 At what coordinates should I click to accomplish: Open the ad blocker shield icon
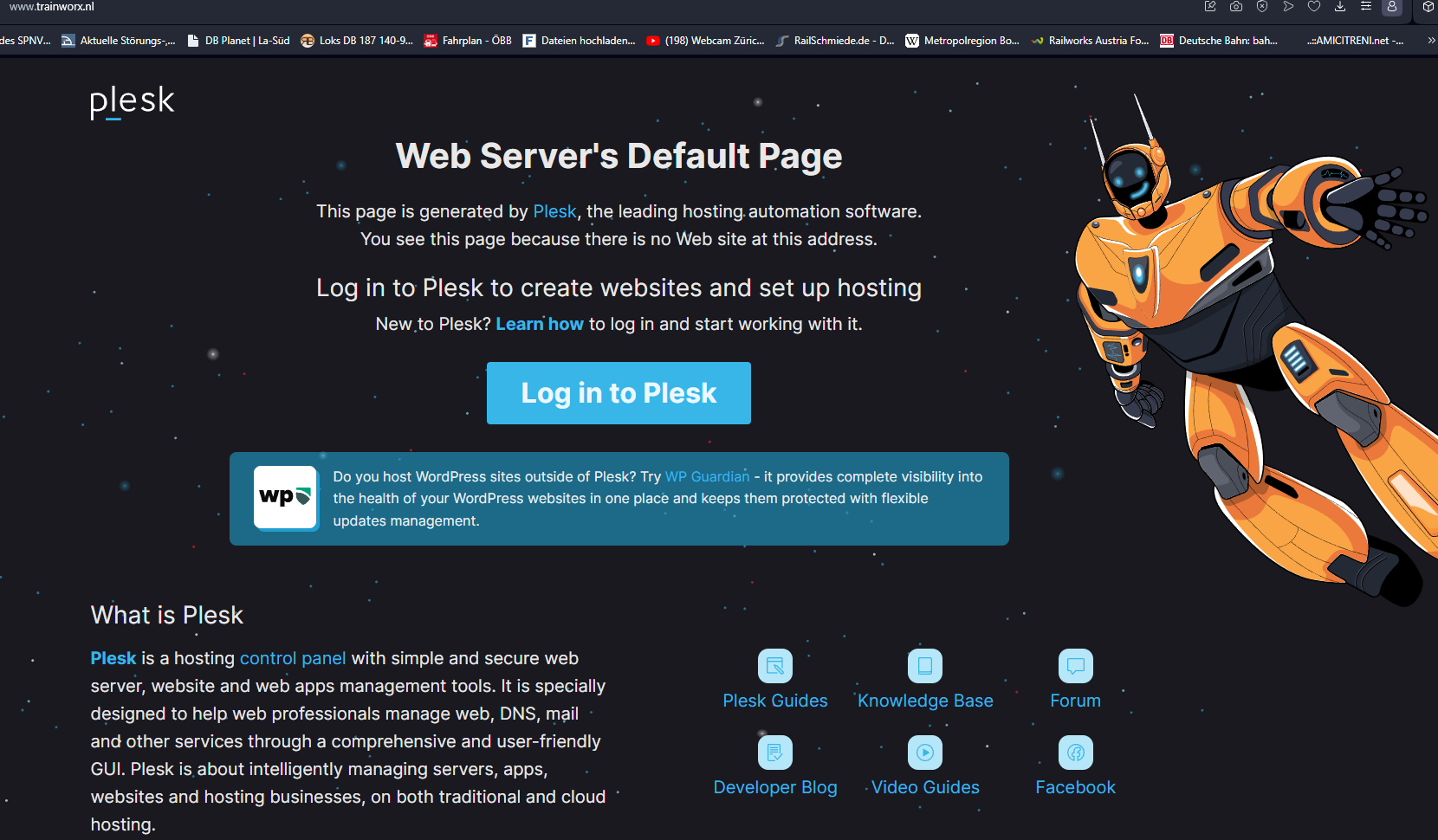(1262, 6)
